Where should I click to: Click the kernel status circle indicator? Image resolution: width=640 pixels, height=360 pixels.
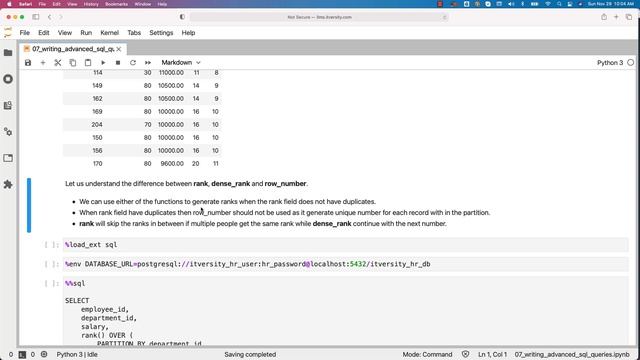click(x=631, y=63)
